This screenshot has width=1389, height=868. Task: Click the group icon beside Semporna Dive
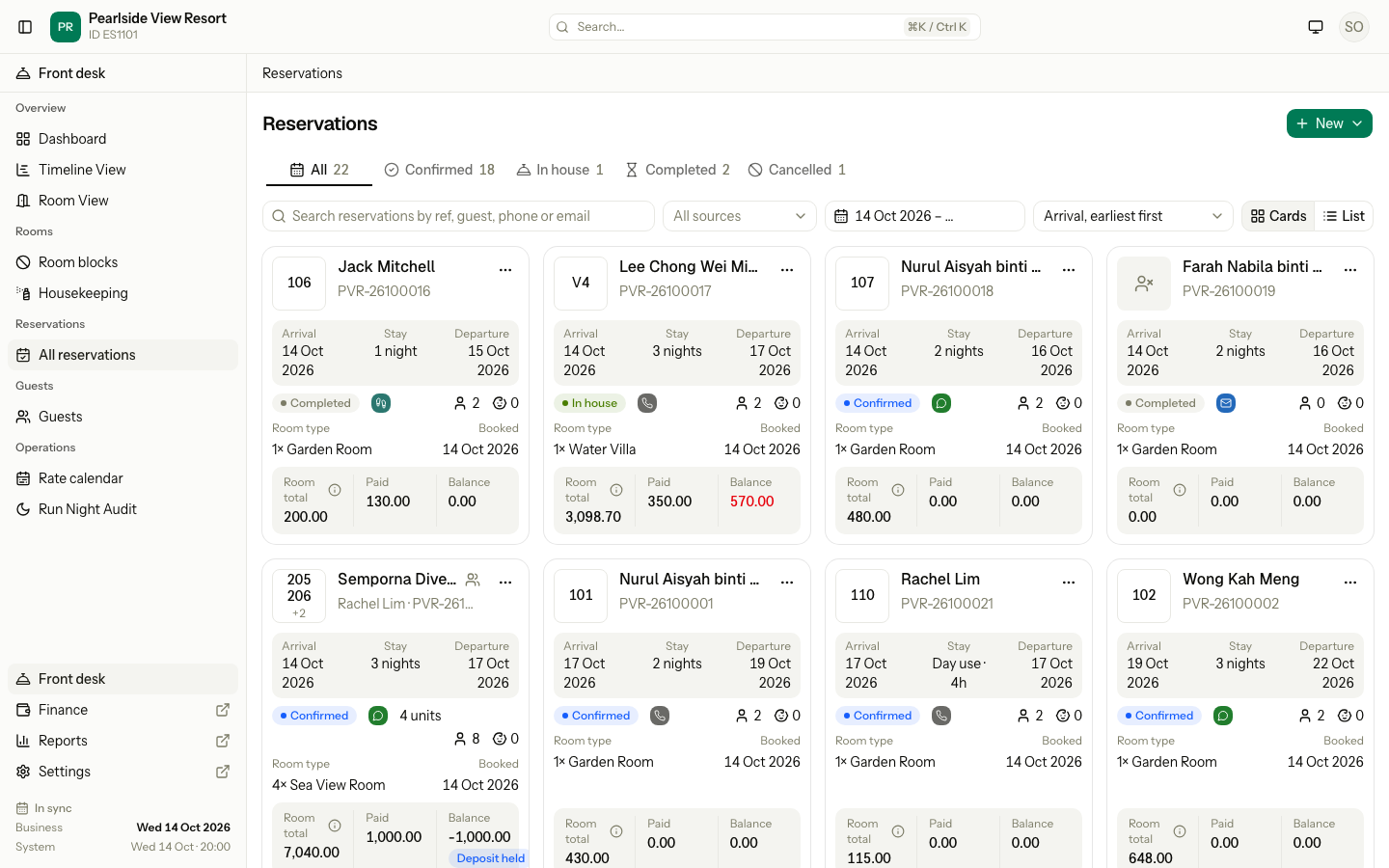(x=473, y=580)
